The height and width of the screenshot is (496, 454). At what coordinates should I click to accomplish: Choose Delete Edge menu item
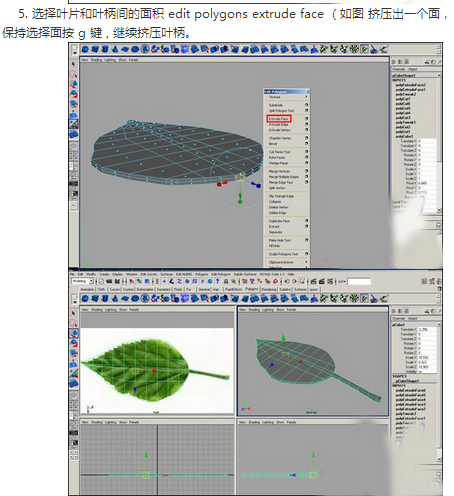pyautogui.click(x=277, y=213)
